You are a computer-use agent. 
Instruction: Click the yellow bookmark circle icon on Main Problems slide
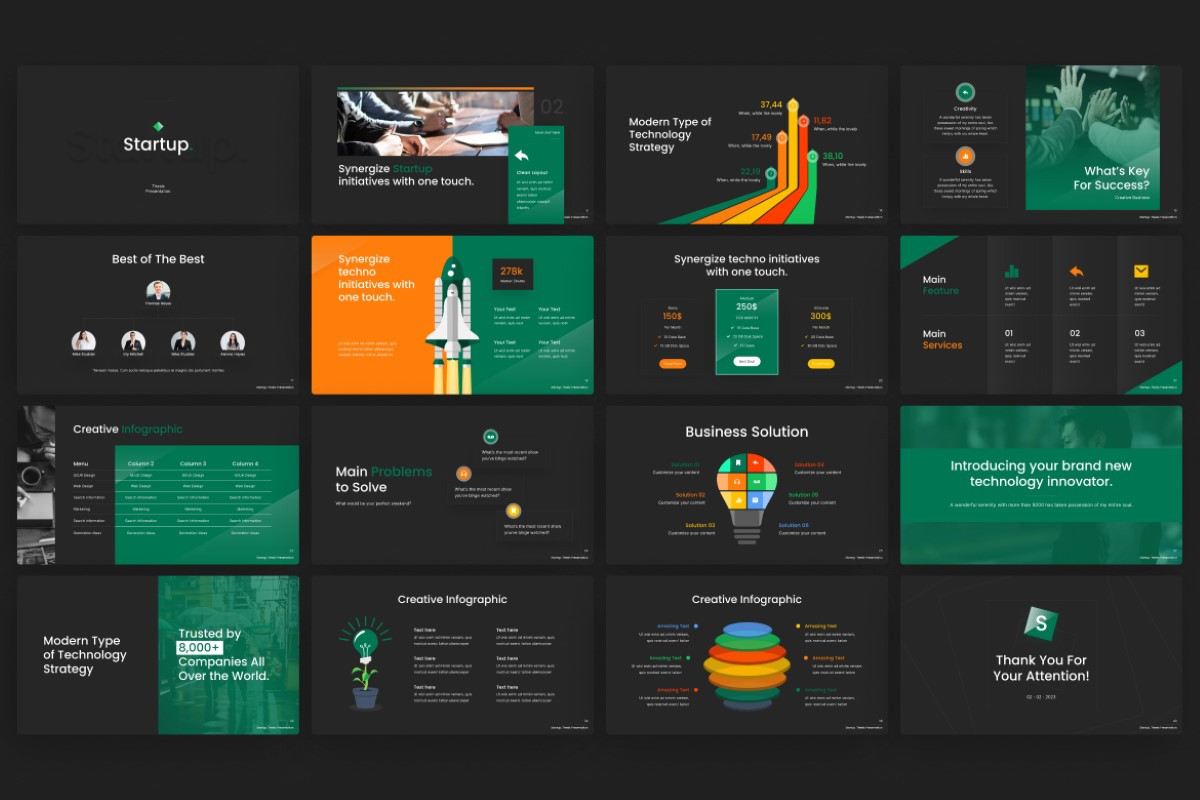pos(513,510)
